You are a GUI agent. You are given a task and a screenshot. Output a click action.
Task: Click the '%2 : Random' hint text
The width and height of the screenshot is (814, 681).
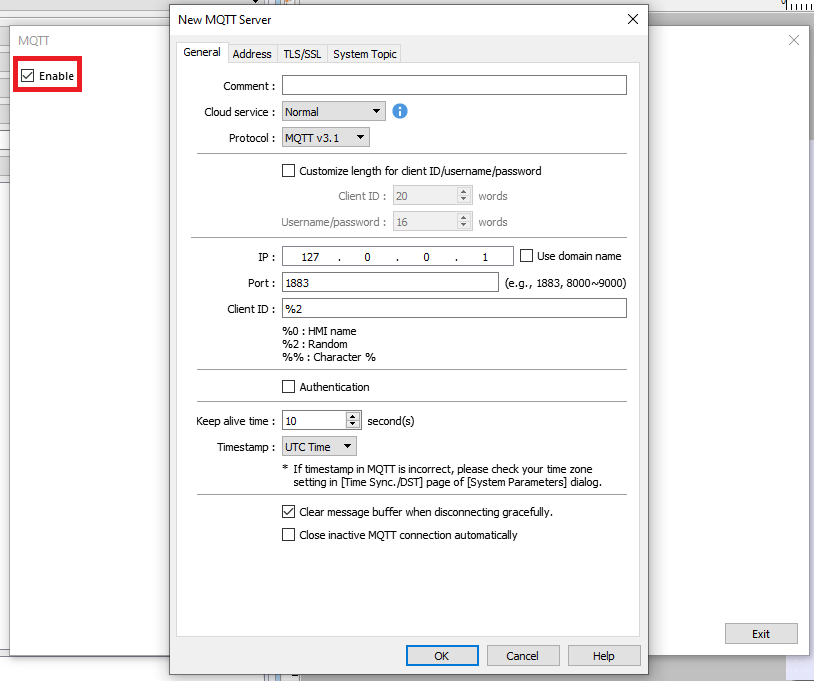pos(315,344)
